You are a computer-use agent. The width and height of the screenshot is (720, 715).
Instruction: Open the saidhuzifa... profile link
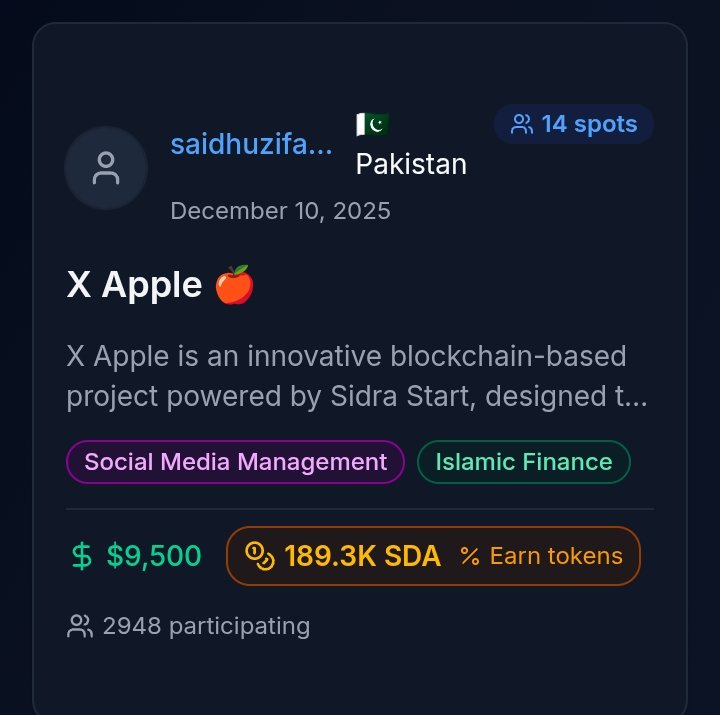[251, 144]
